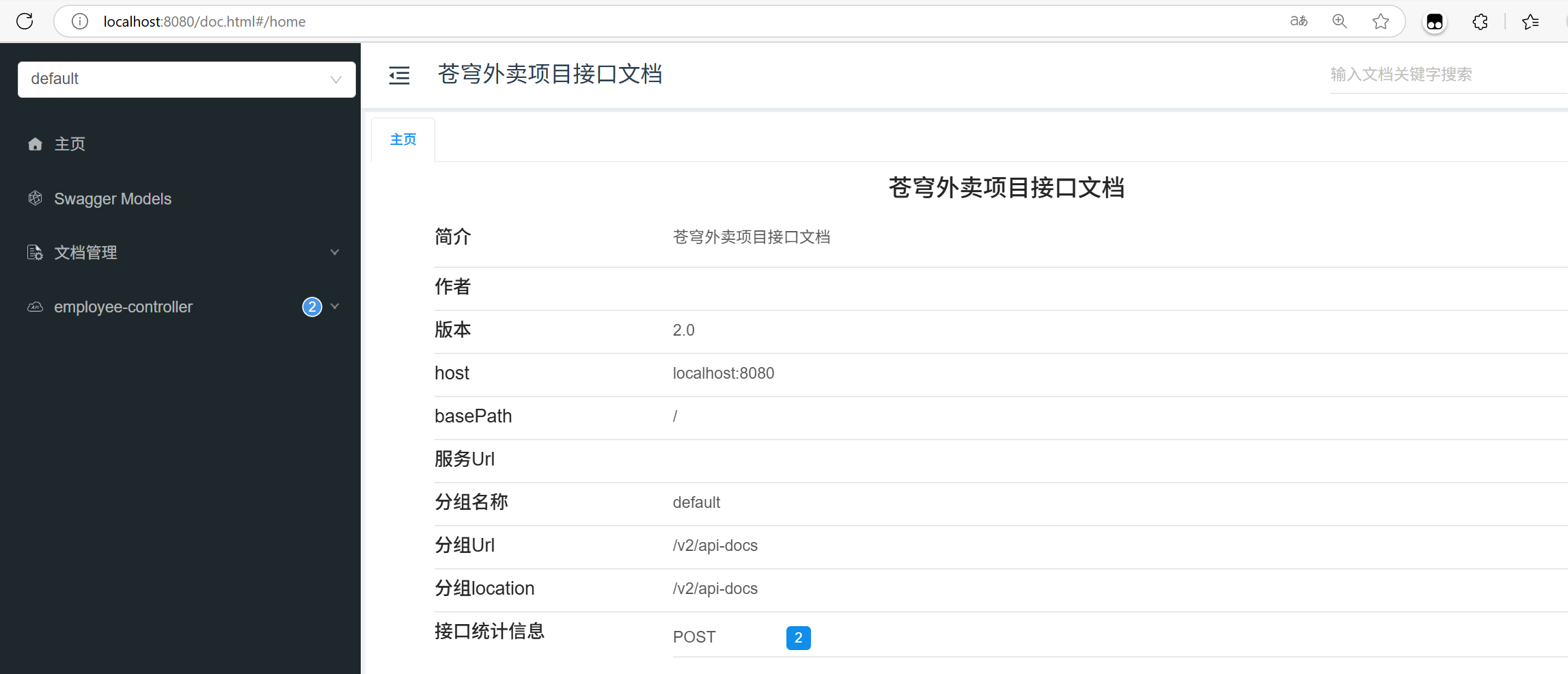
Task: Click the 分组Url value /v2/api-docs
Action: 715,545
